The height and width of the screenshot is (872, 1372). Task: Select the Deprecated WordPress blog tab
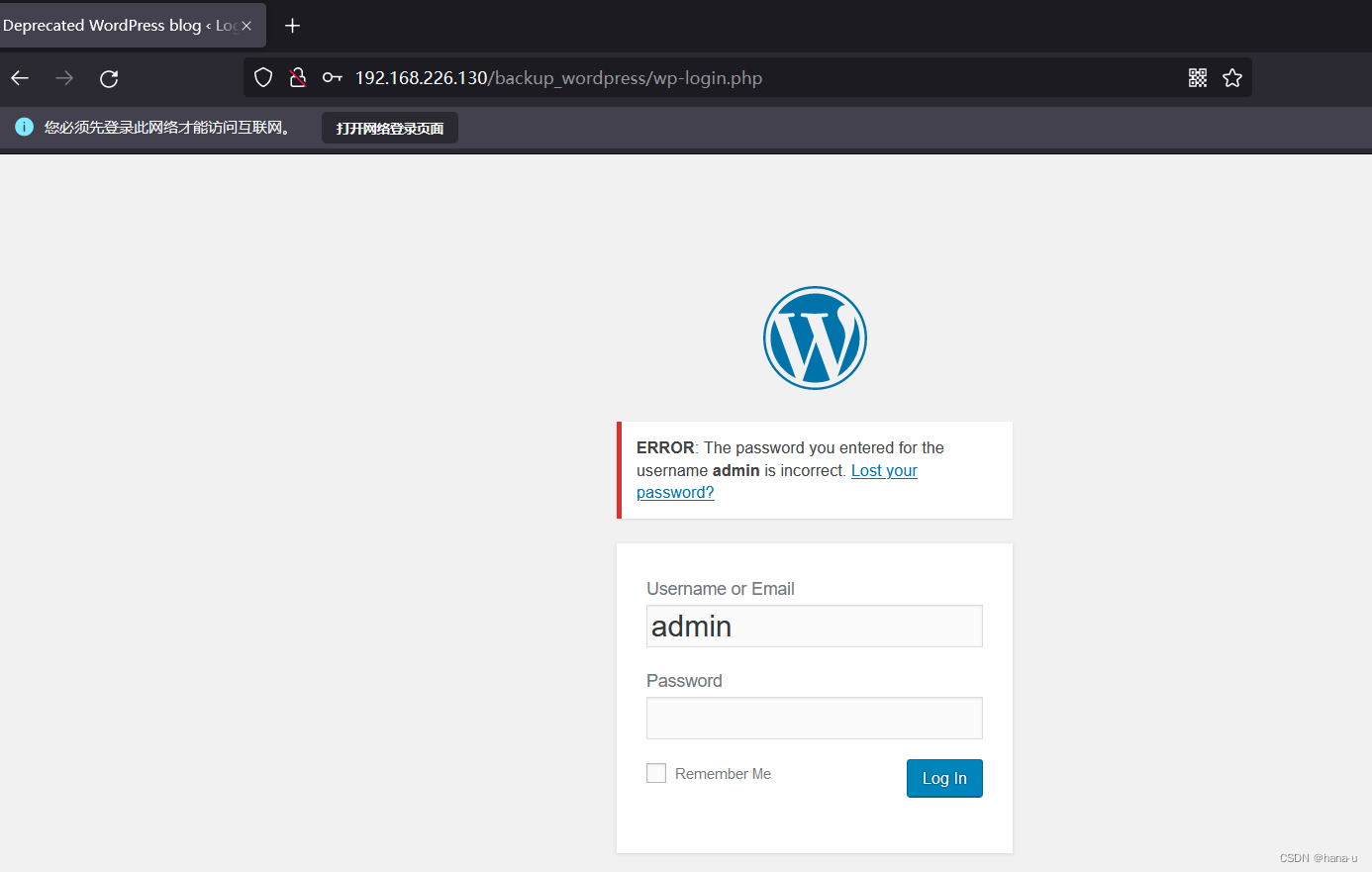tap(133, 26)
